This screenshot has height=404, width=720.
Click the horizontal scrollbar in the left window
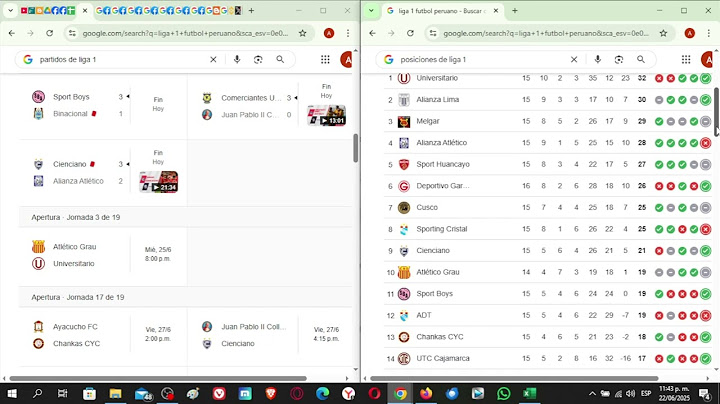[x=158, y=378]
